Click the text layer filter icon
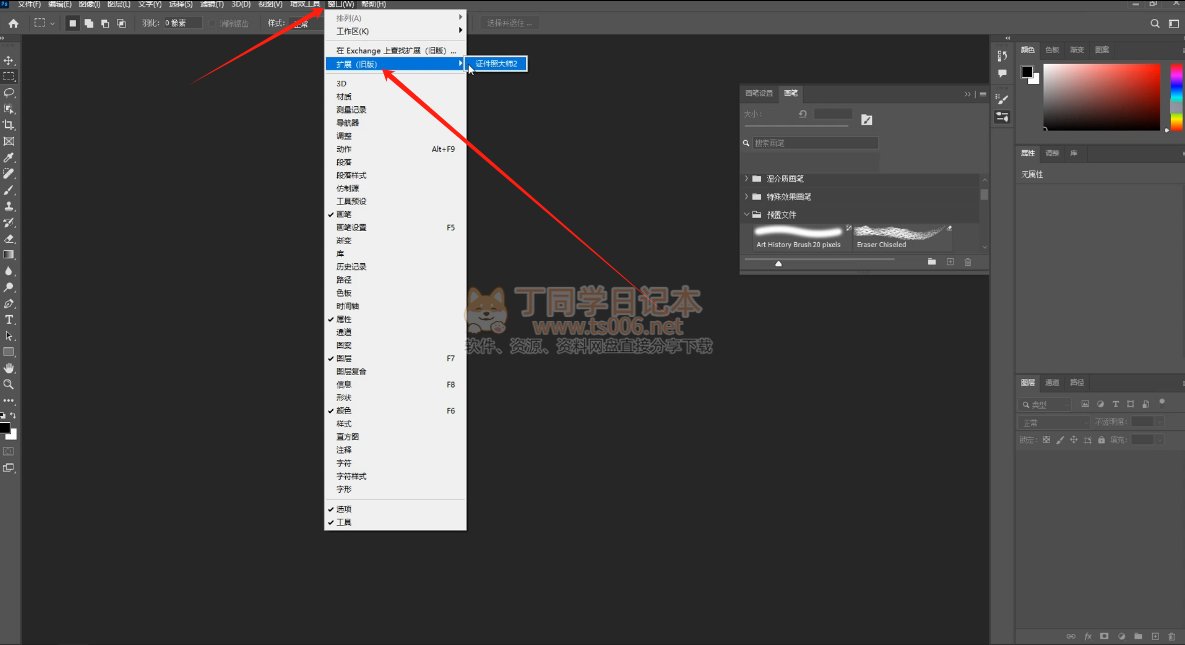 pos(1115,404)
